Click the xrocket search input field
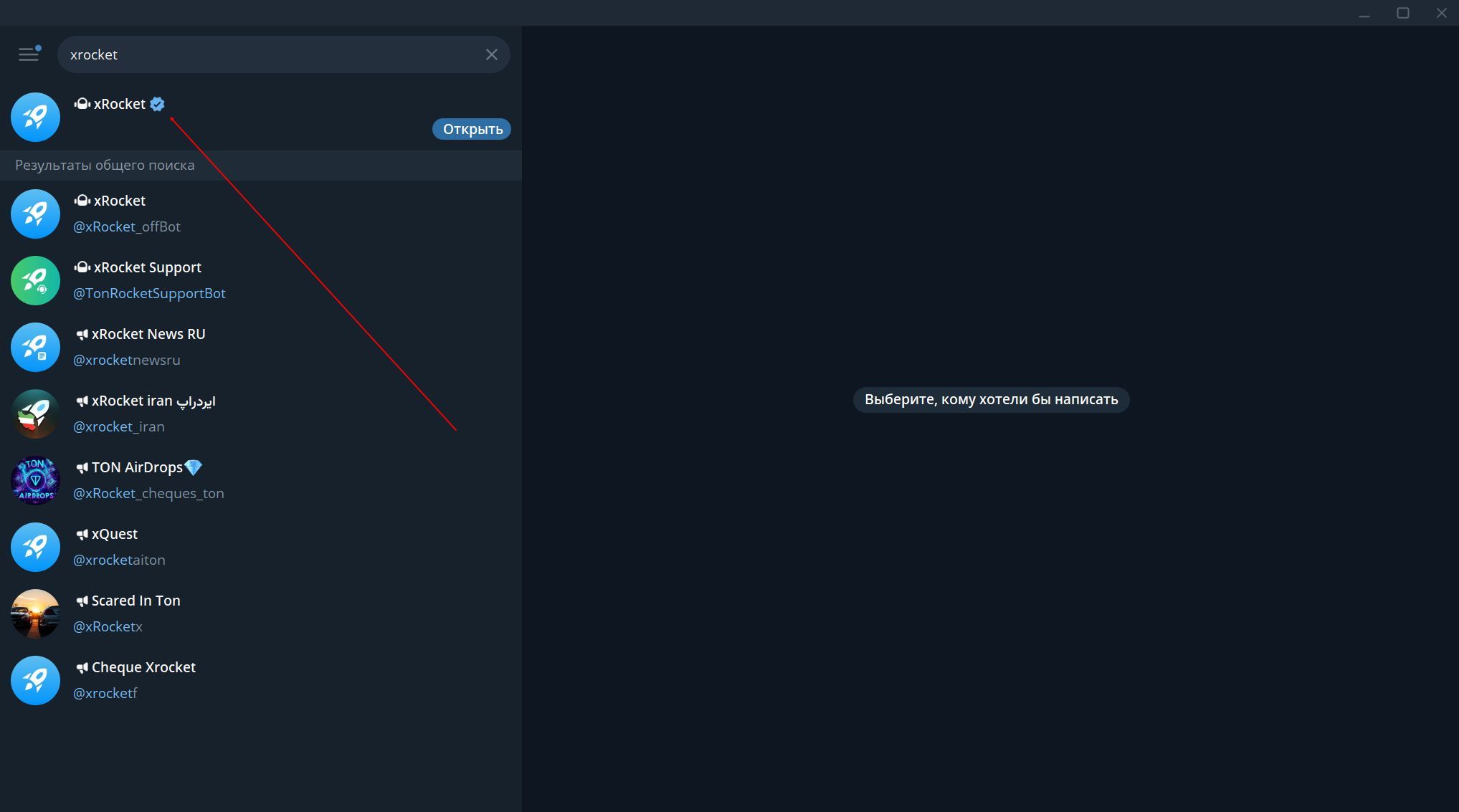 (x=272, y=54)
